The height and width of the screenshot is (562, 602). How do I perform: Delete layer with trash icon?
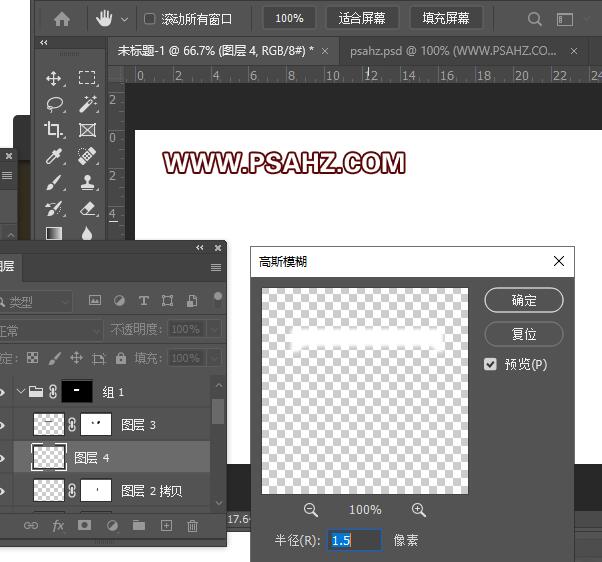(192, 526)
